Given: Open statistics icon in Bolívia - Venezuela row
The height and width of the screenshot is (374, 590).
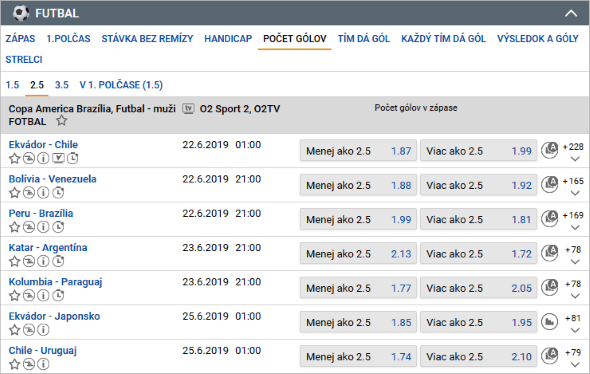Looking at the screenshot, I should [x=549, y=185].
